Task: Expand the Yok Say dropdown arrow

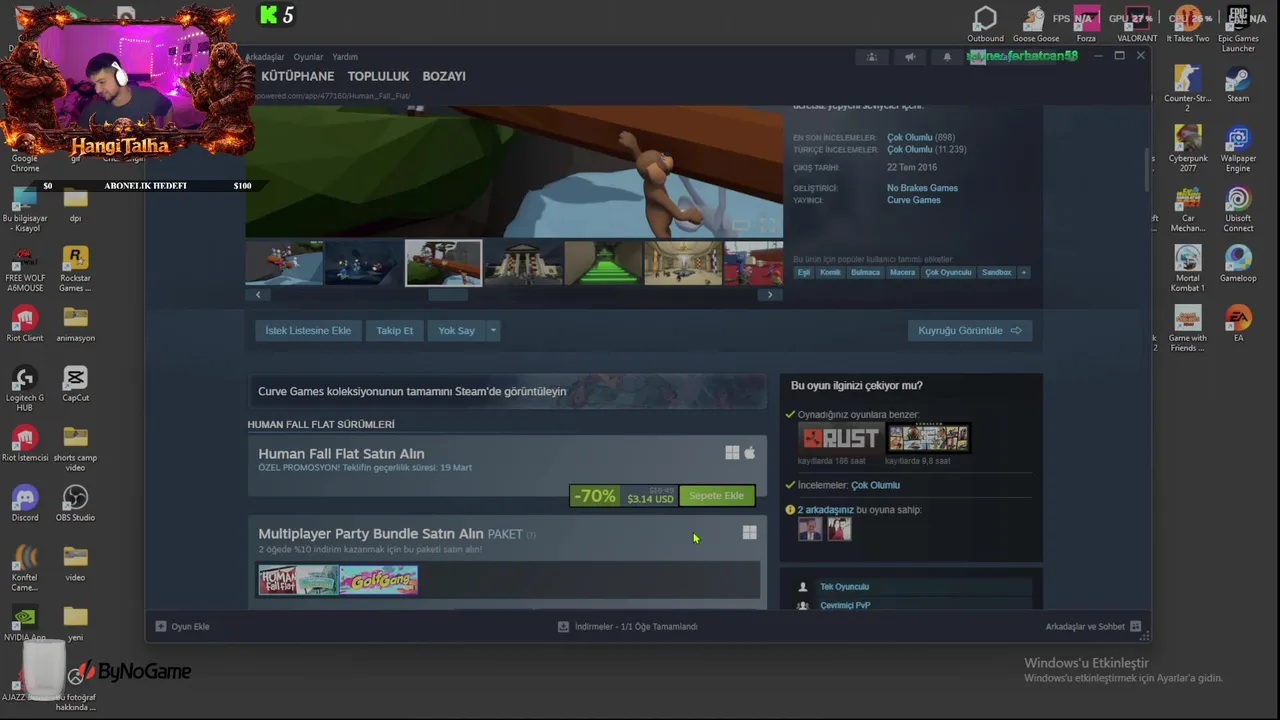Action: (x=492, y=330)
